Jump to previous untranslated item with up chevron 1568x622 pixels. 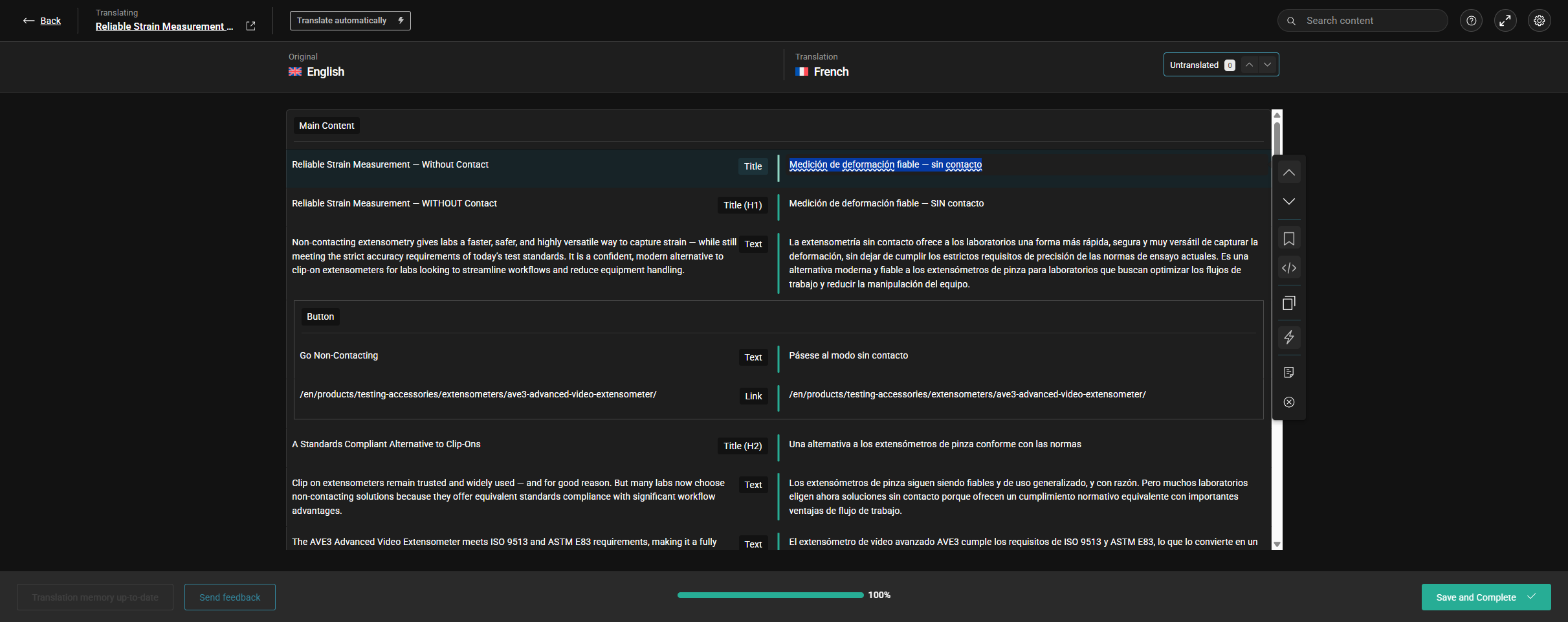[1250, 65]
